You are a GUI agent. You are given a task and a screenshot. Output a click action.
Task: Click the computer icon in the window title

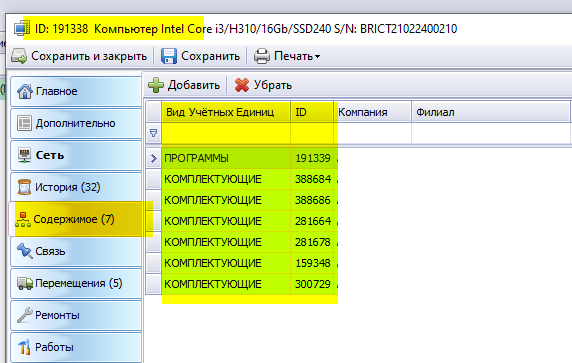22,29
